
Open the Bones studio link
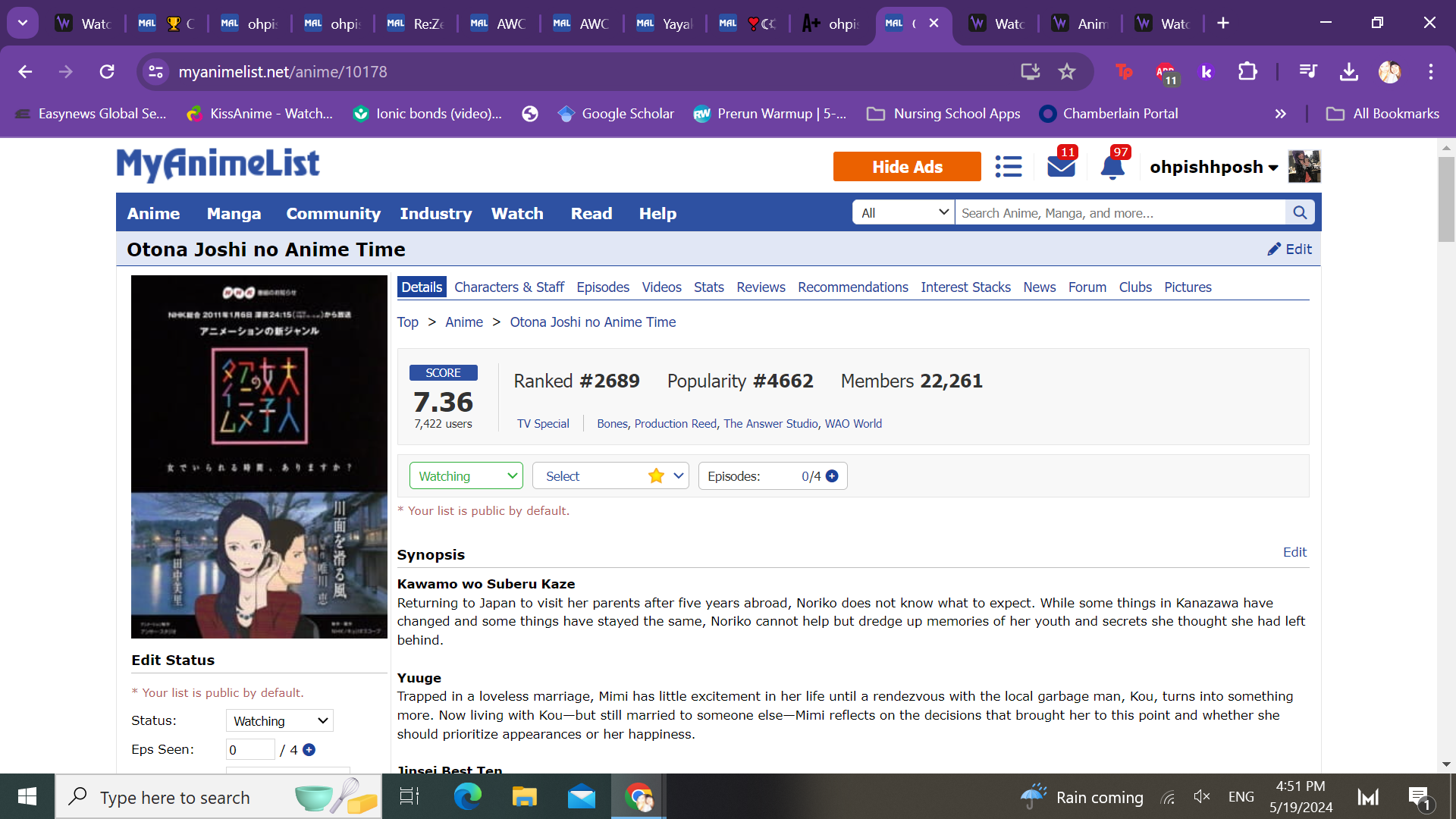(x=611, y=424)
